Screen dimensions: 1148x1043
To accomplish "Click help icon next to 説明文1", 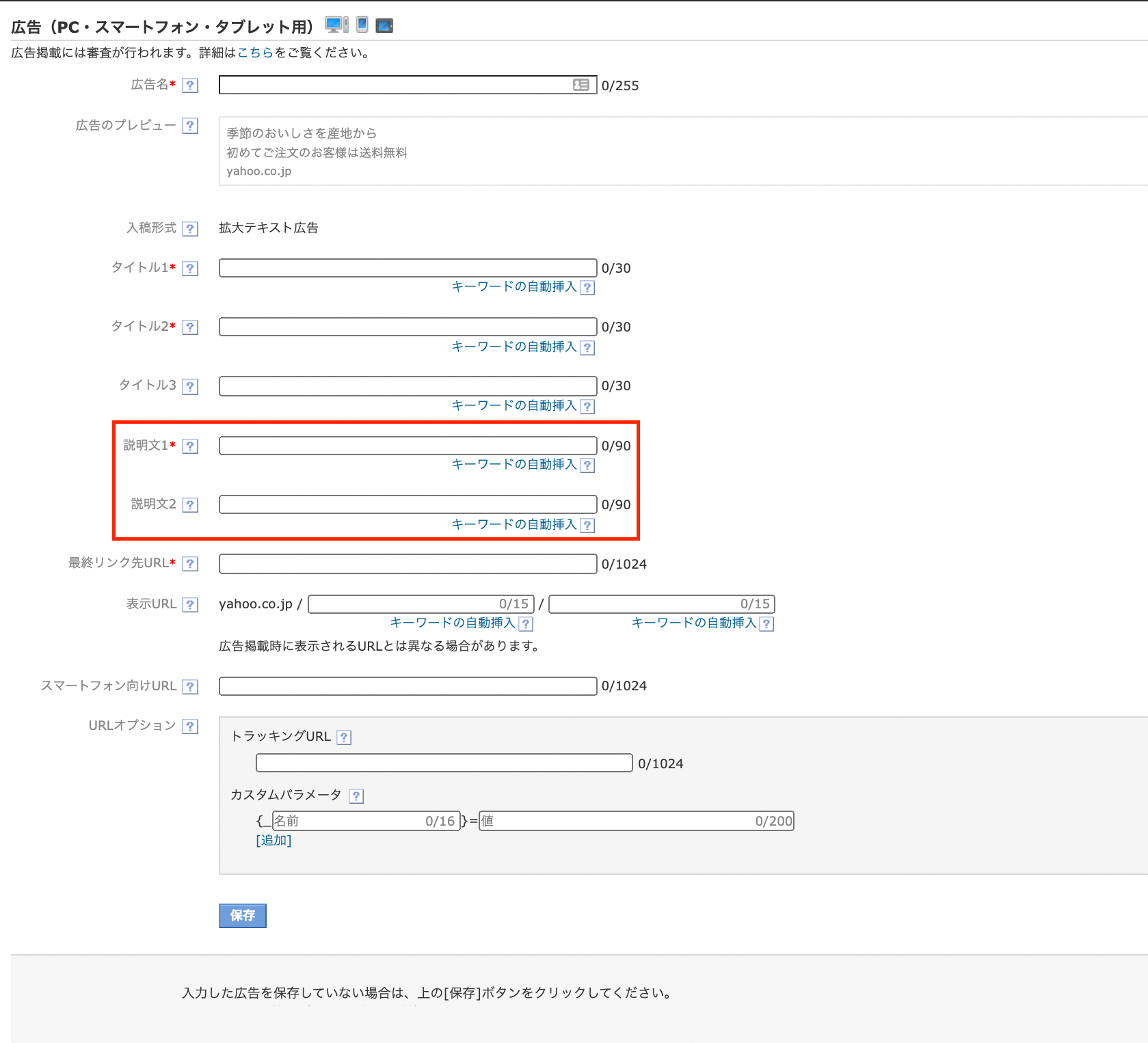I will click(191, 446).
